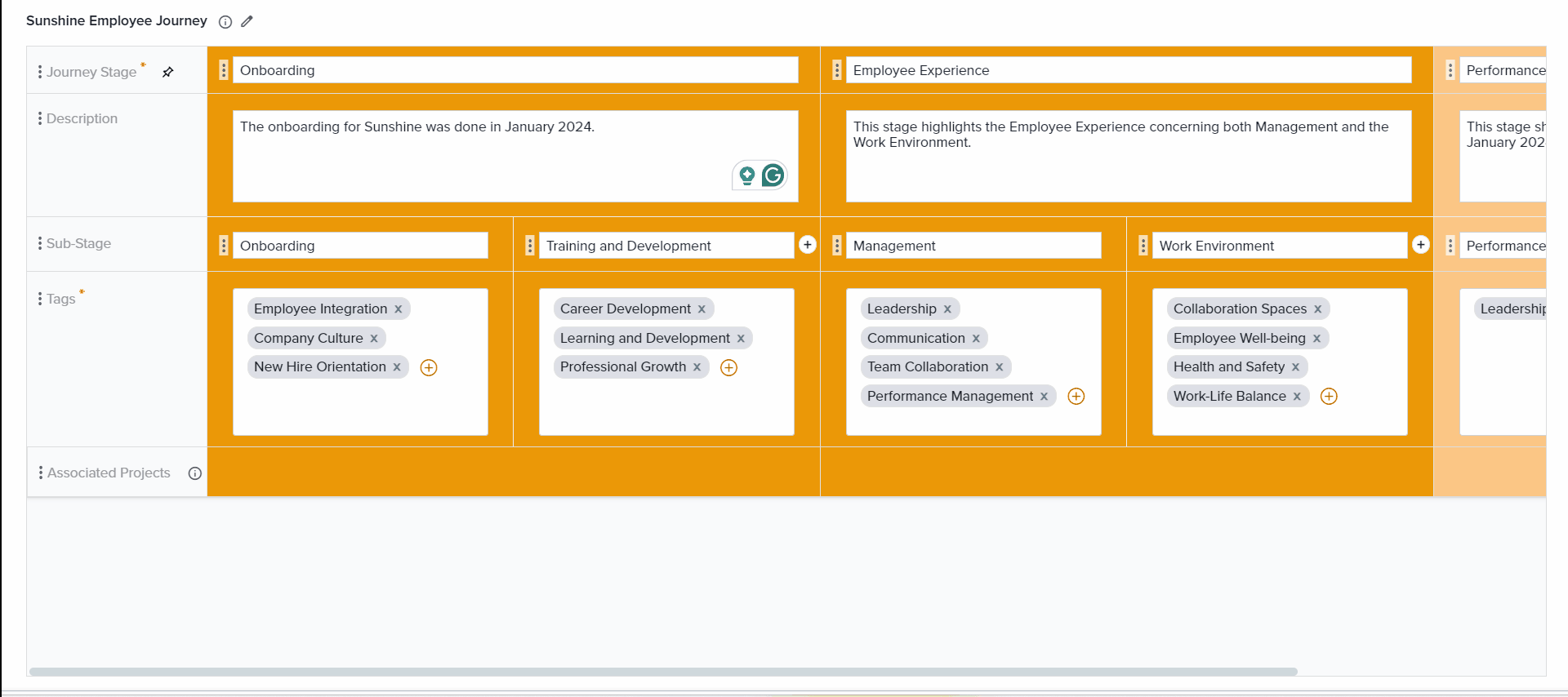This screenshot has height=697, width=1568.
Task: Delete the Performance Management tag
Action: point(1044,397)
